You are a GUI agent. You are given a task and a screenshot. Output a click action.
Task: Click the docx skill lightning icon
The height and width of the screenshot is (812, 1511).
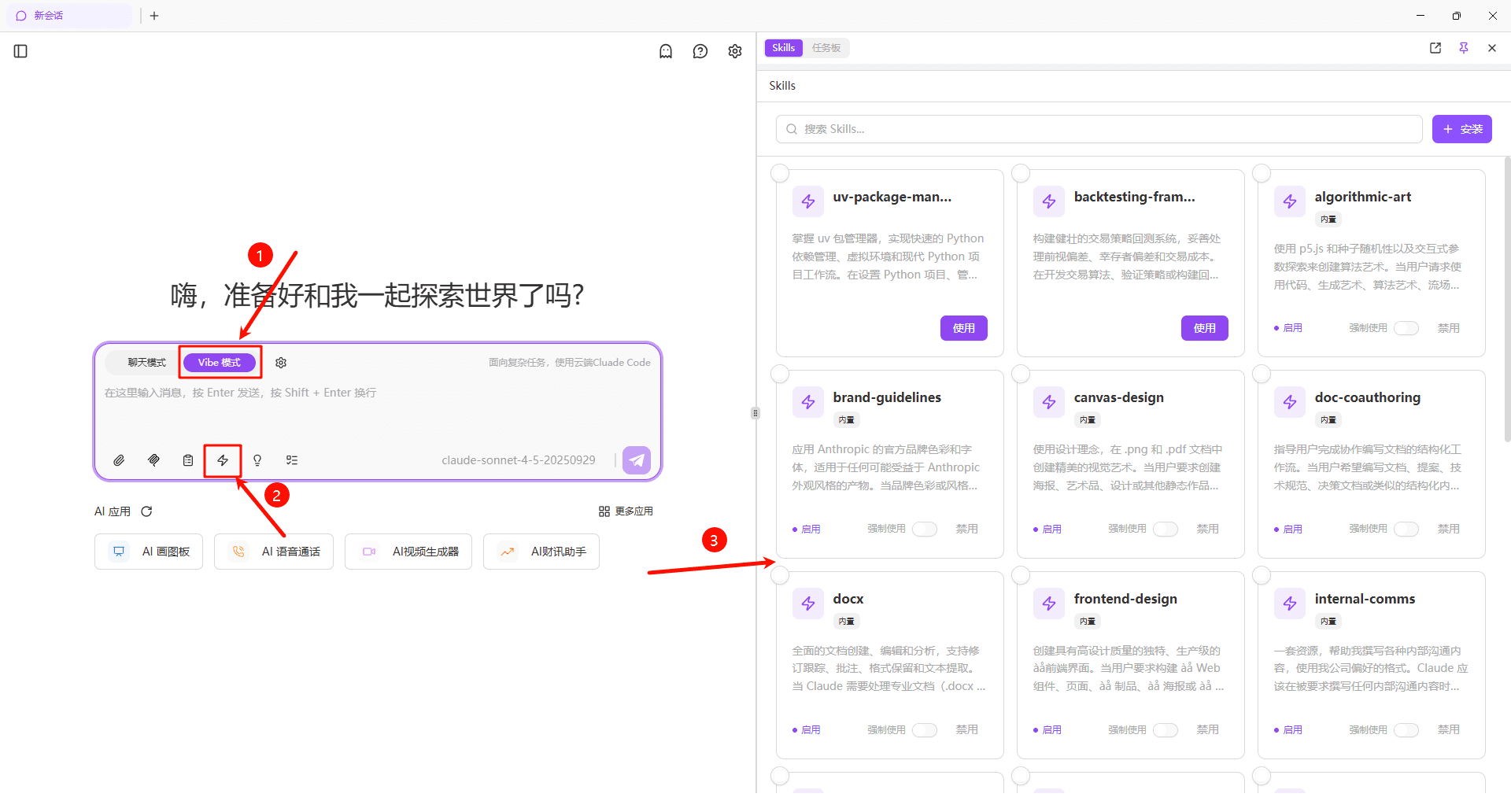tap(808, 603)
